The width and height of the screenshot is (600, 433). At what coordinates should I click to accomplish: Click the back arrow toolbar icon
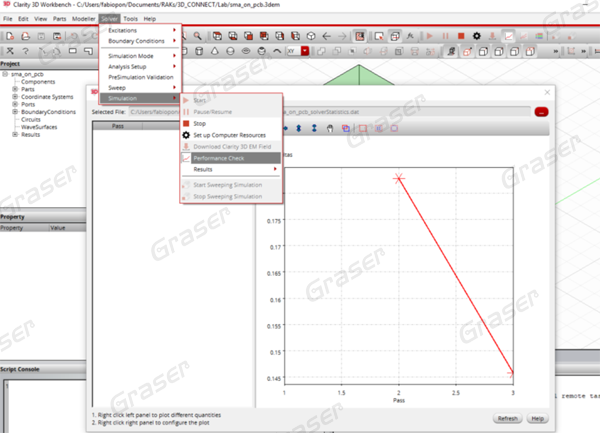pos(326,36)
